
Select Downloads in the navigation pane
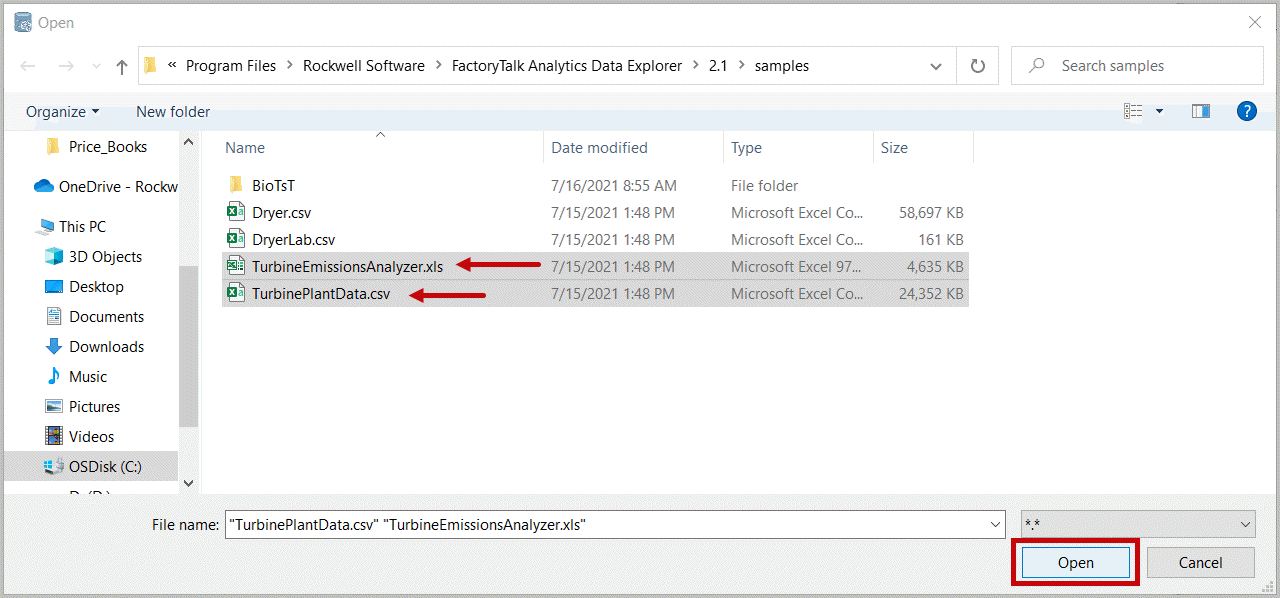(x=106, y=346)
